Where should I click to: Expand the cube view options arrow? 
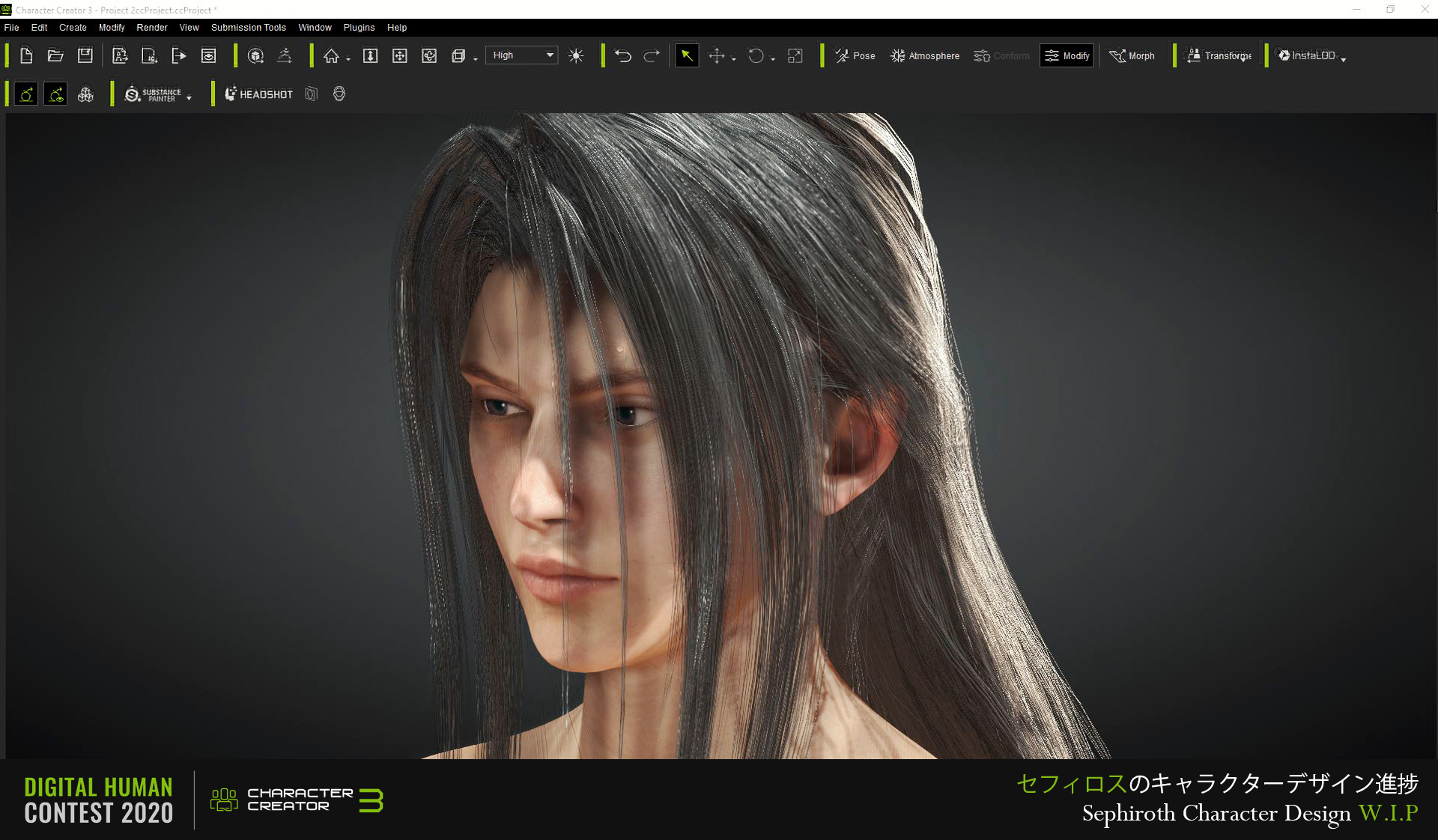(x=476, y=59)
